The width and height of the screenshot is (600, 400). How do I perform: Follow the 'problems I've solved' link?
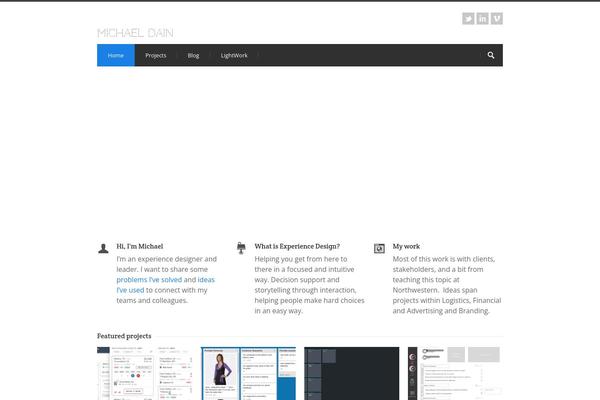pos(149,280)
